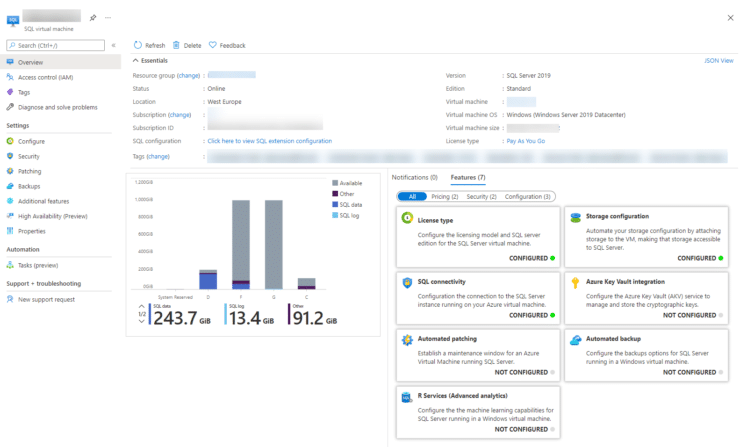Pin the SQL virtual machine blade

(x=93, y=17)
